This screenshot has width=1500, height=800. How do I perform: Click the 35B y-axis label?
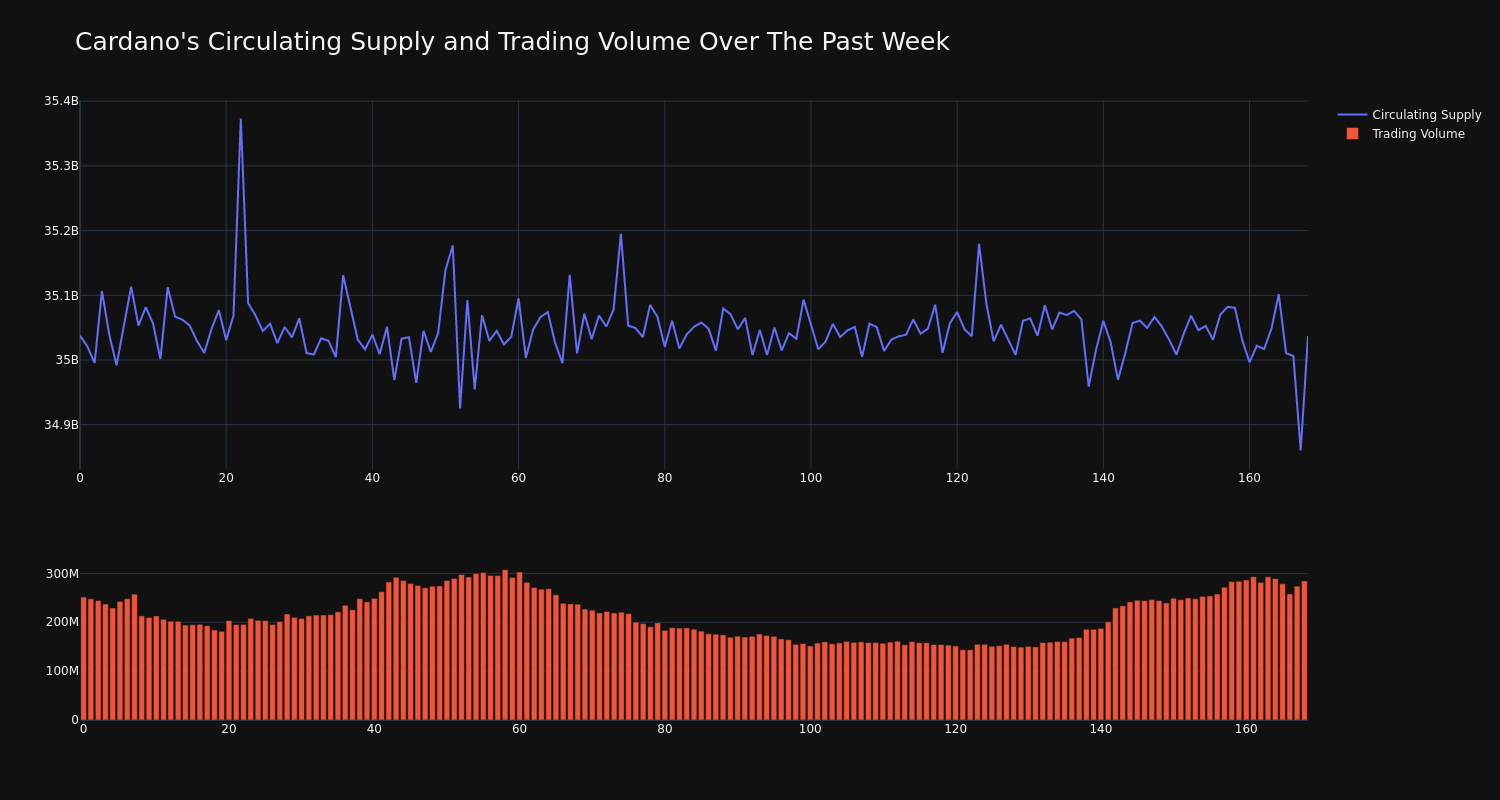[65, 360]
